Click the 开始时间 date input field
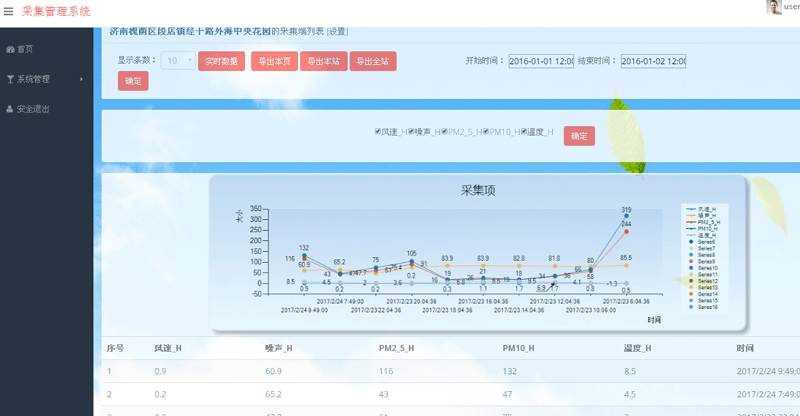This screenshot has width=800, height=416. tap(540, 61)
